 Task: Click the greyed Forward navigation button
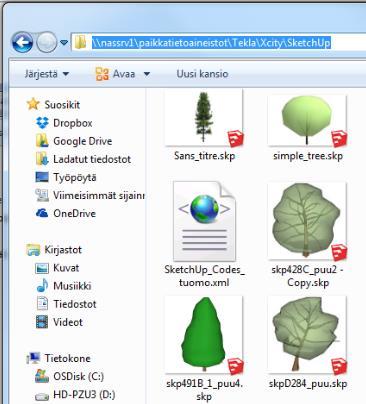click(x=46, y=42)
